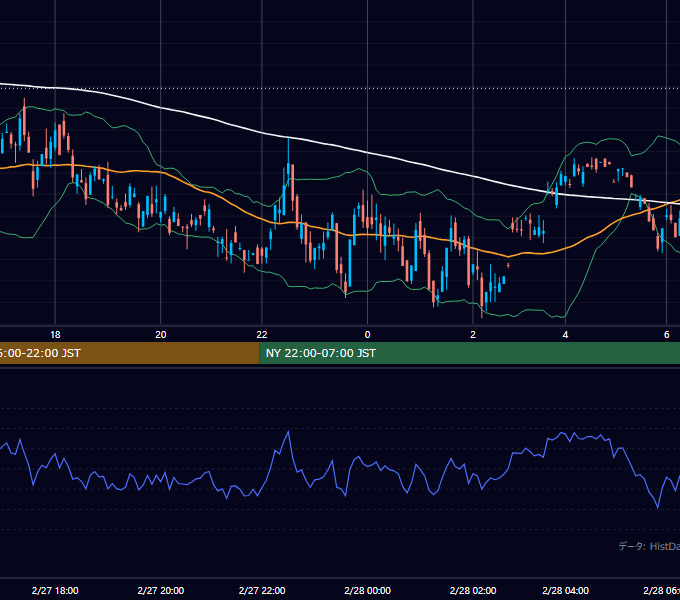Viewport: 680px width, 600px height.
Task: Click the NY 22:00-07:00 JST session bar
Action: tap(470, 353)
